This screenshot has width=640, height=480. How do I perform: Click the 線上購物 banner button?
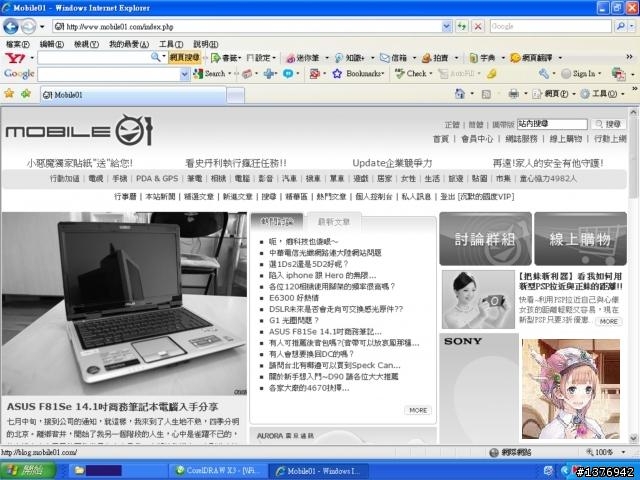coord(580,239)
